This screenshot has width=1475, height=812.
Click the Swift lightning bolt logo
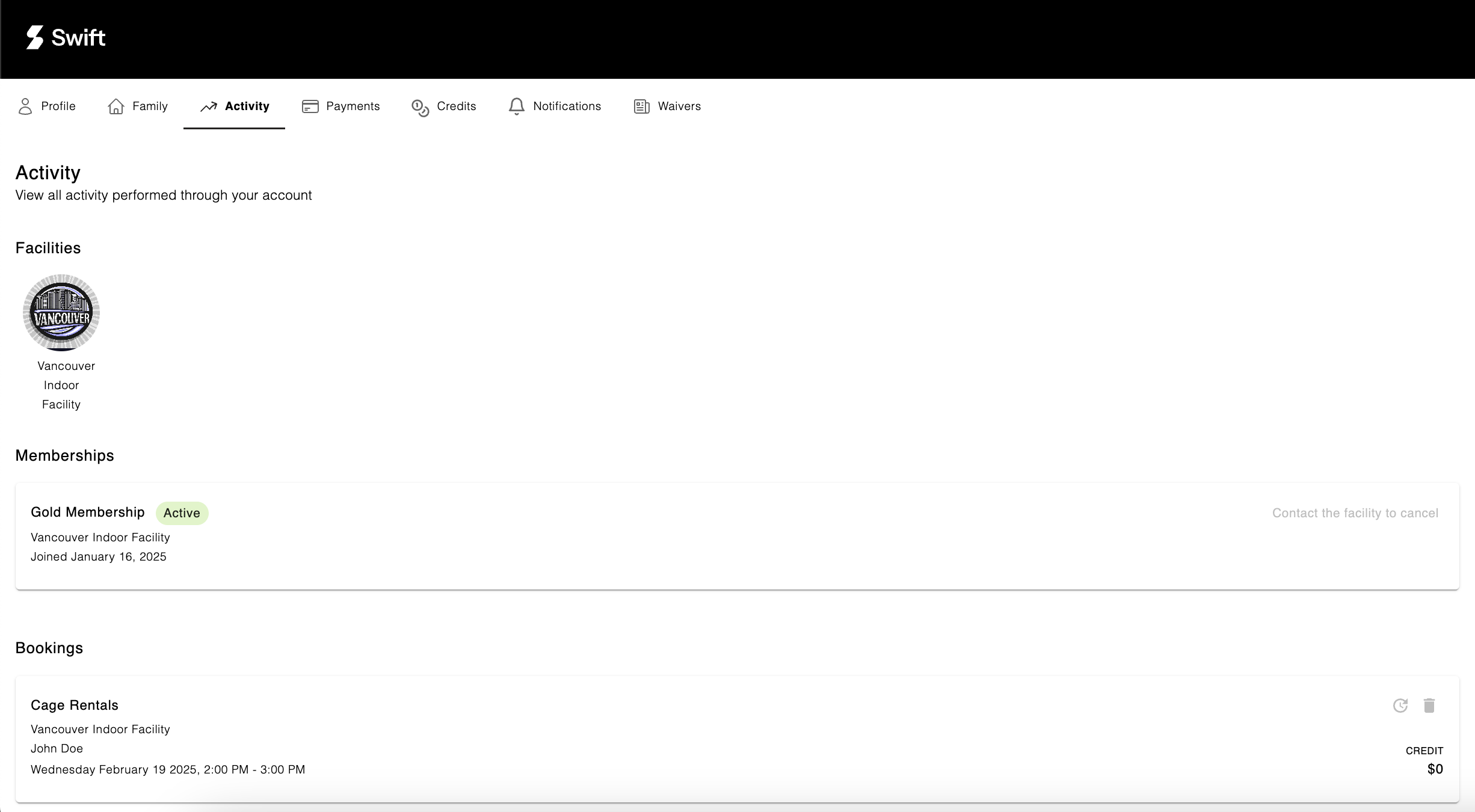pyautogui.click(x=35, y=37)
